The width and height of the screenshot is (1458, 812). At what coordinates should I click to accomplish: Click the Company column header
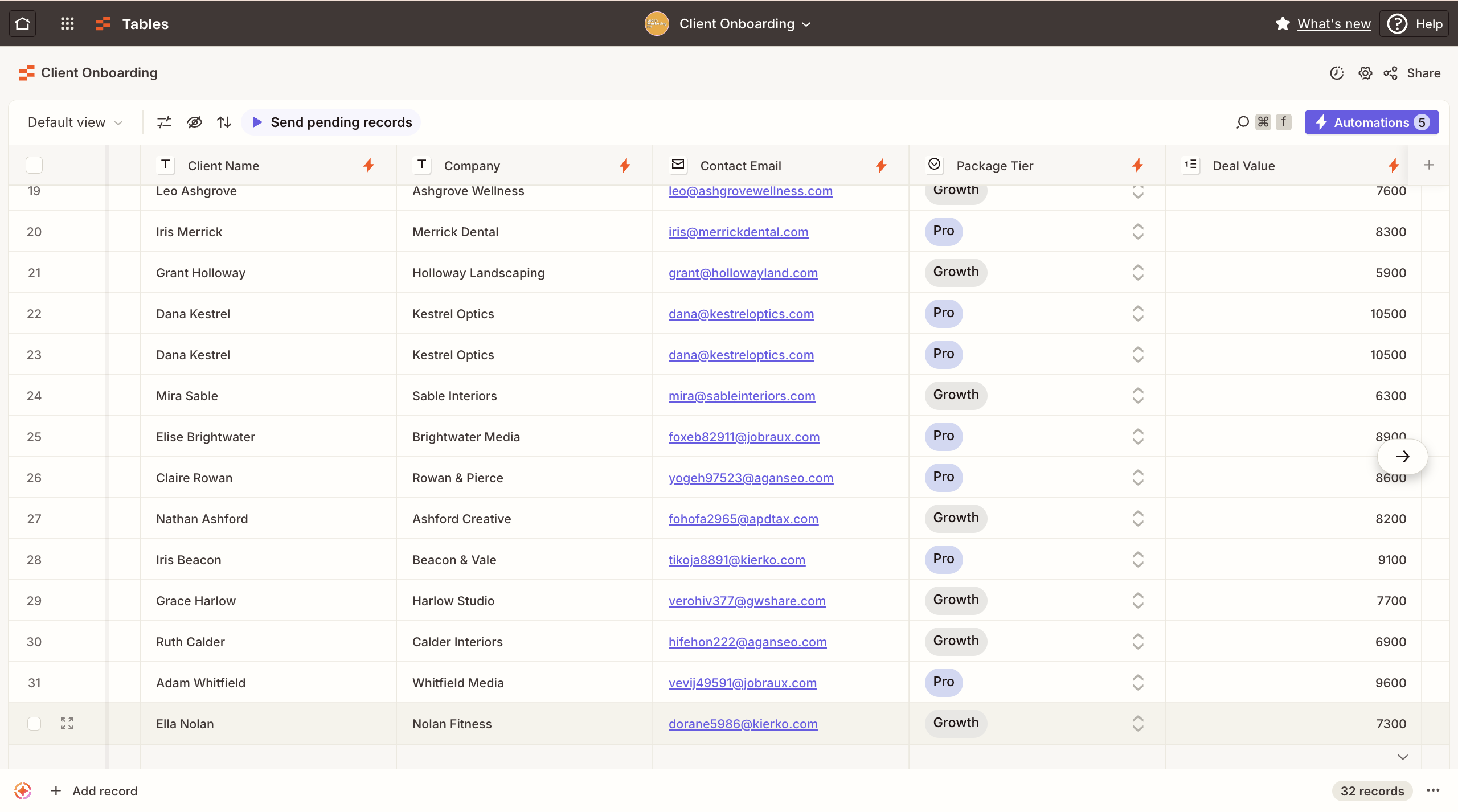click(x=525, y=166)
